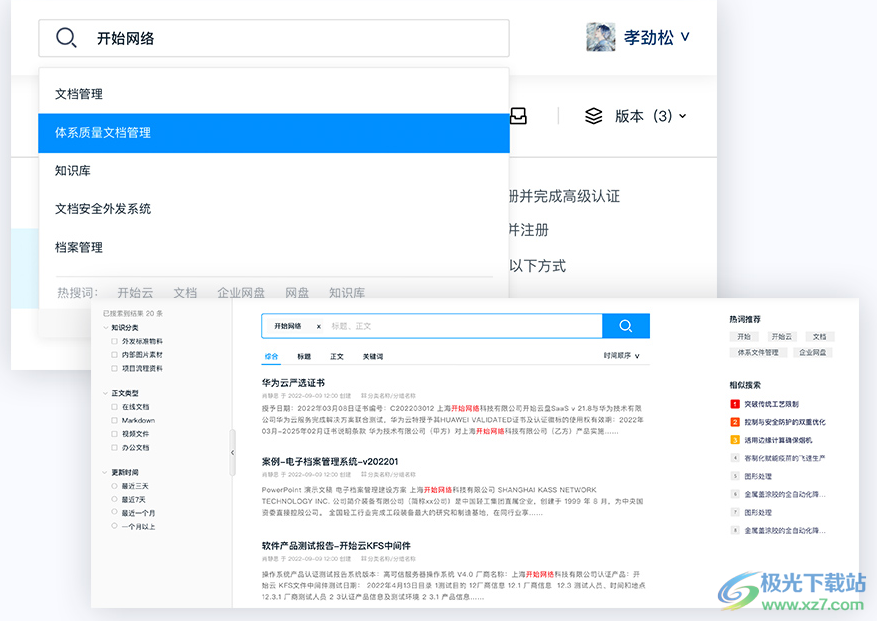Image resolution: width=877 pixels, height=621 pixels.
Task: Select the 最近一个月 radio button
Action: click(x=114, y=512)
